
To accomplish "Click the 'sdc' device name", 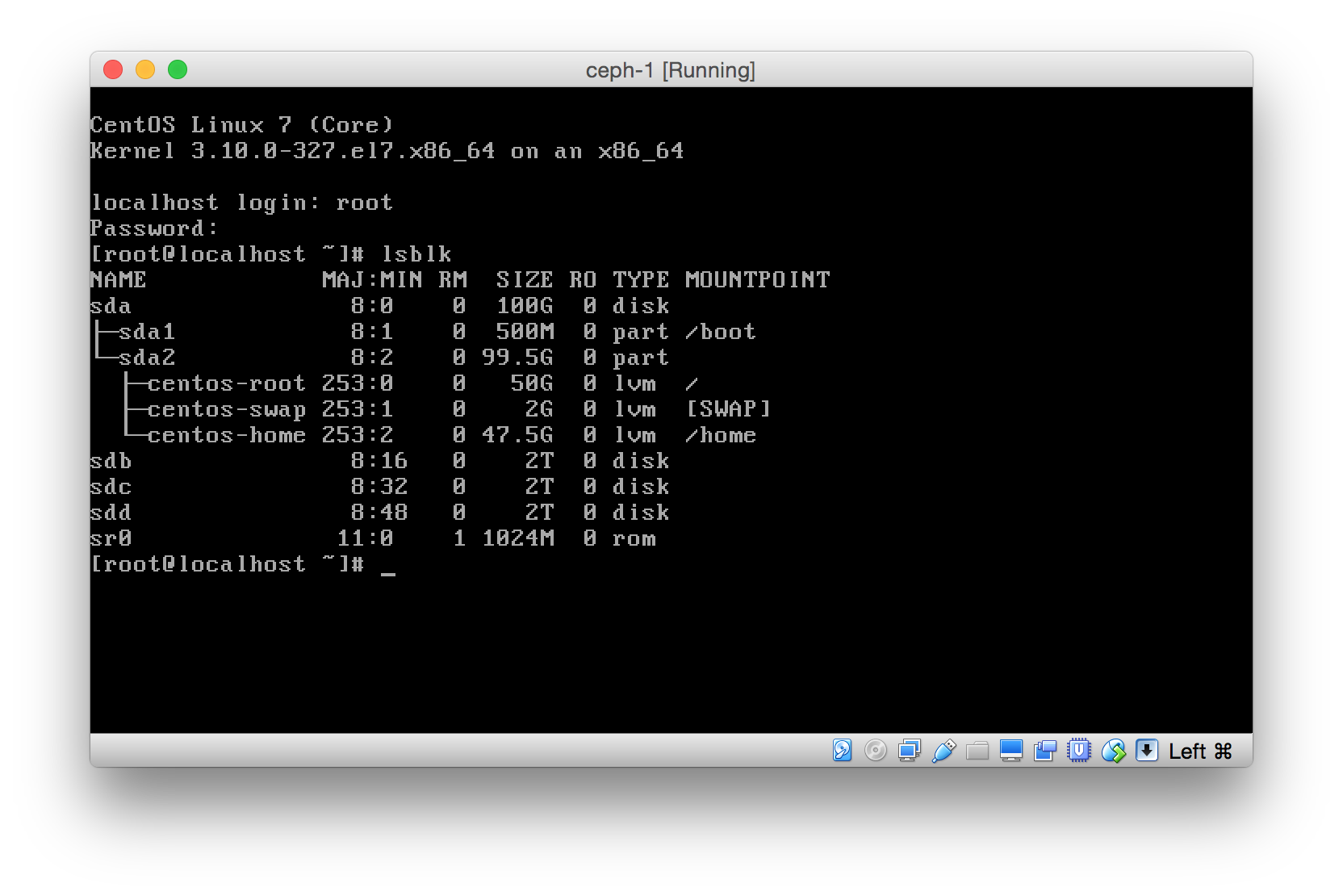I will click(x=111, y=487).
